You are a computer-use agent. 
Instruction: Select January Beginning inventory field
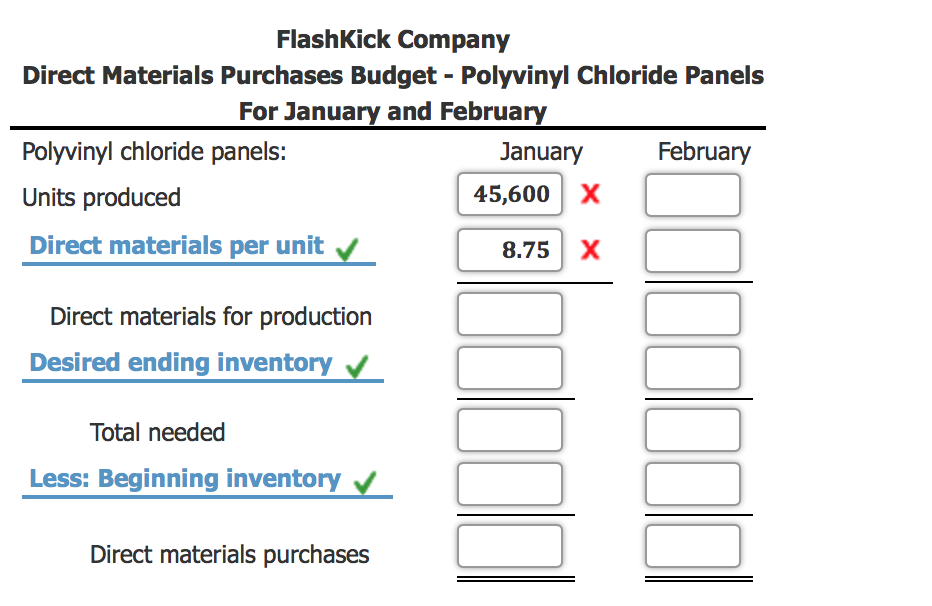pos(510,483)
